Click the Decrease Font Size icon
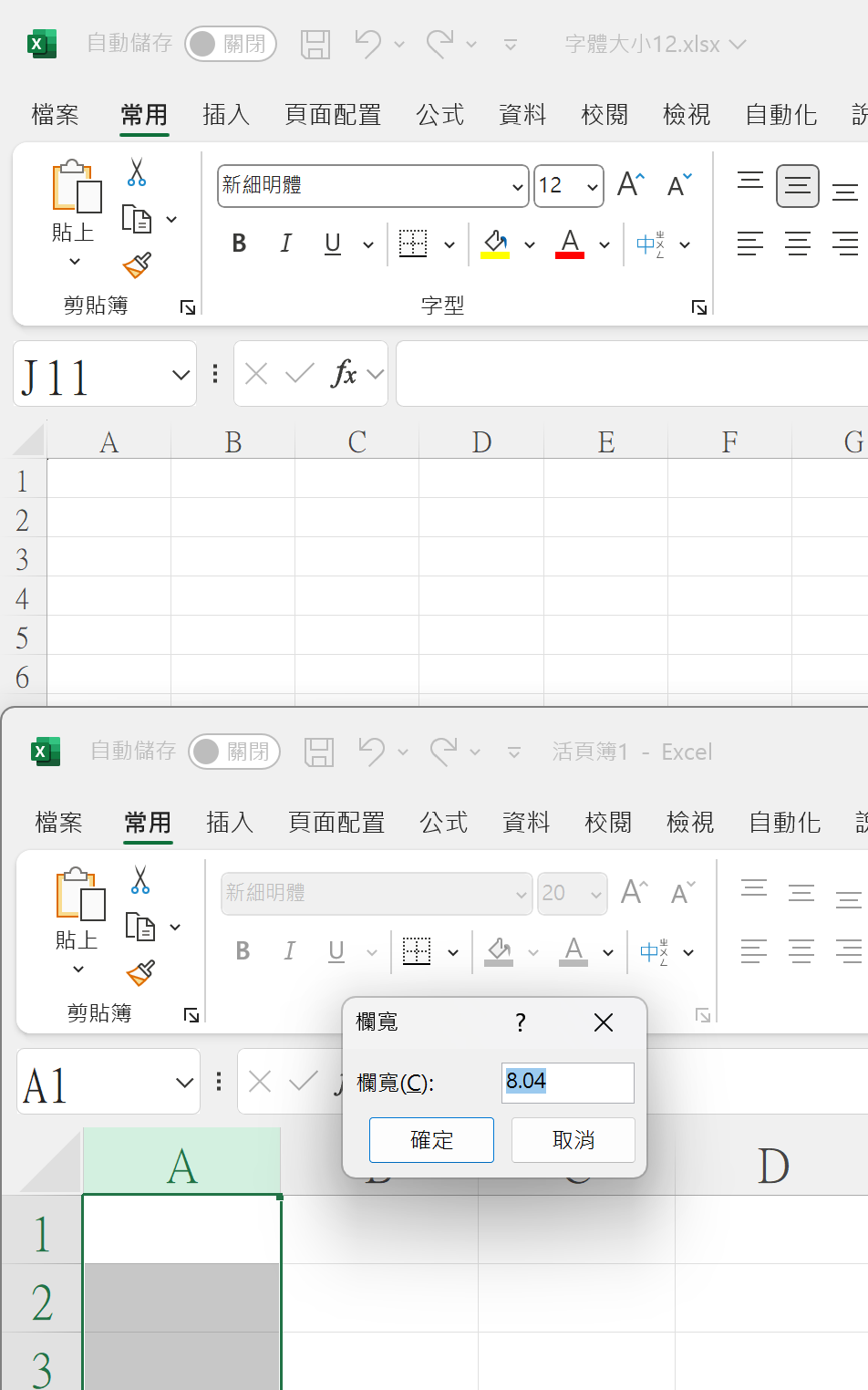Image resolution: width=868 pixels, height=1390 pixels. pyautogui.click(x=677, y=184)
